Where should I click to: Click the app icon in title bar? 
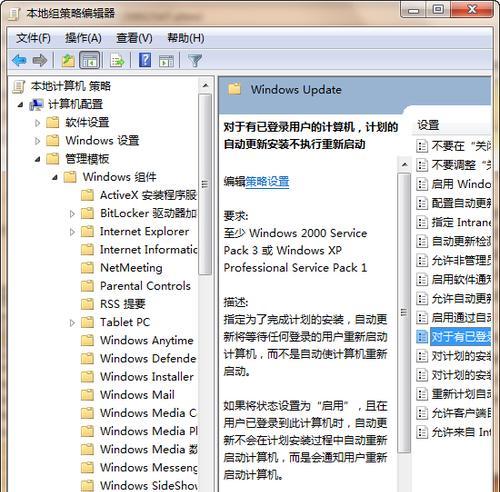(x=15, y=14)
